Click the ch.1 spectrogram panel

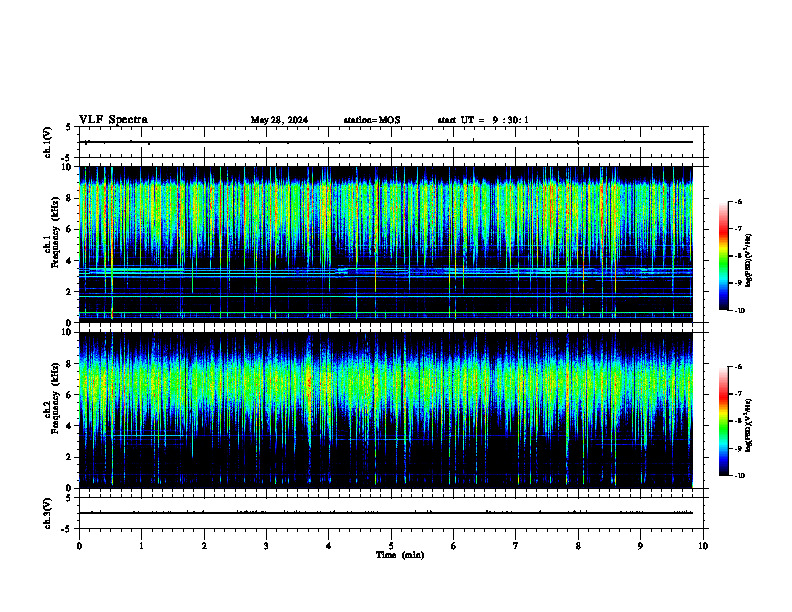click(386, 244)
